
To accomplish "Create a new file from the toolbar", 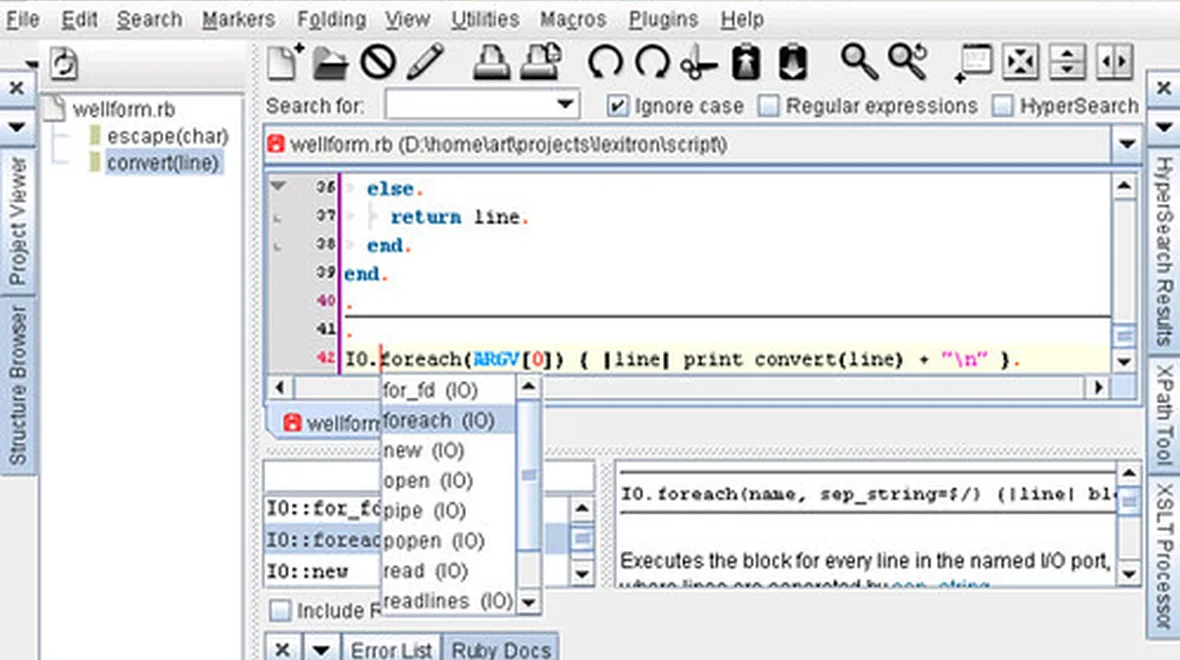I will pyautogui.click(x=284, y=62).
